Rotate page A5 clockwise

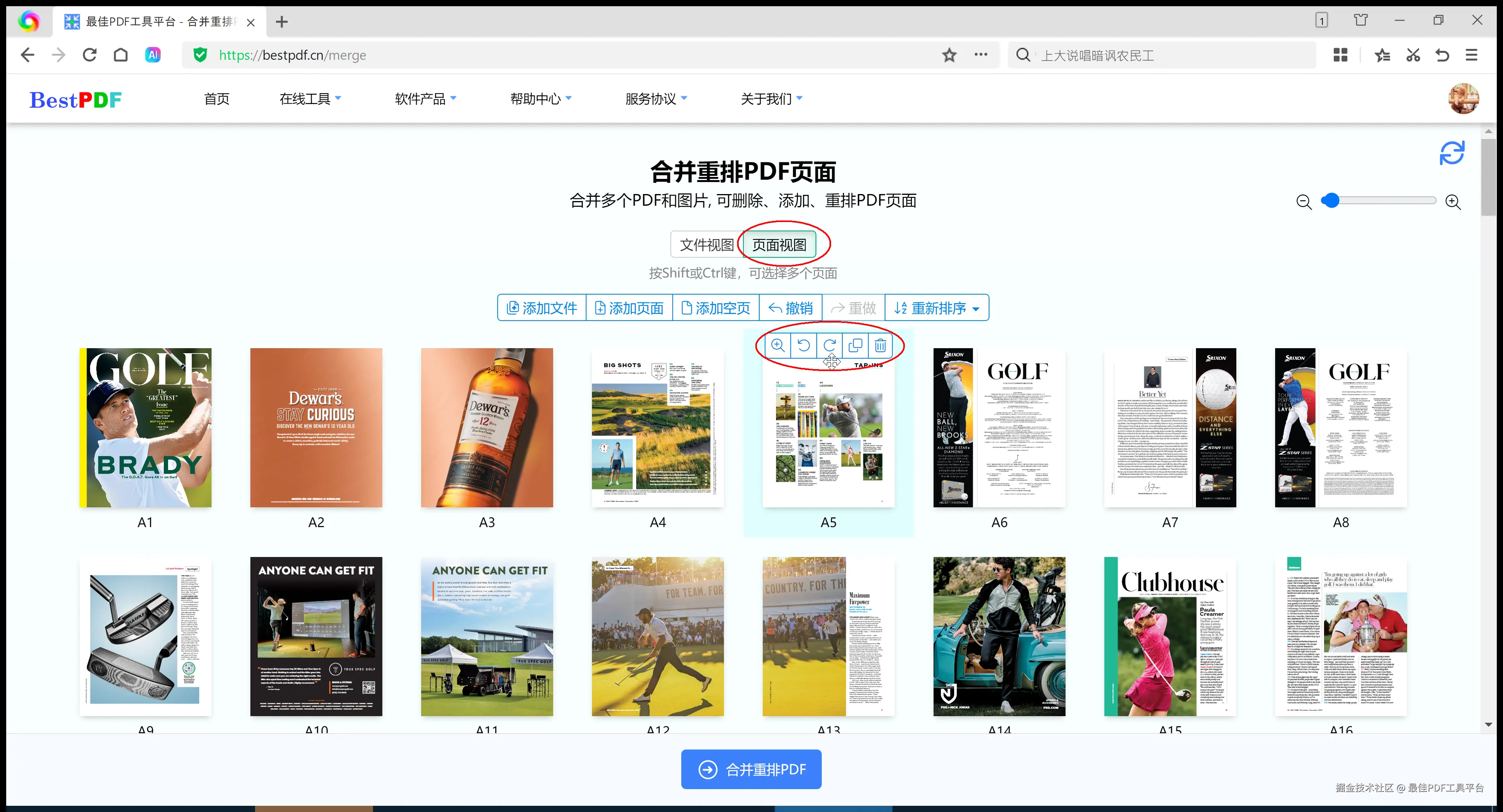point(829,345)
